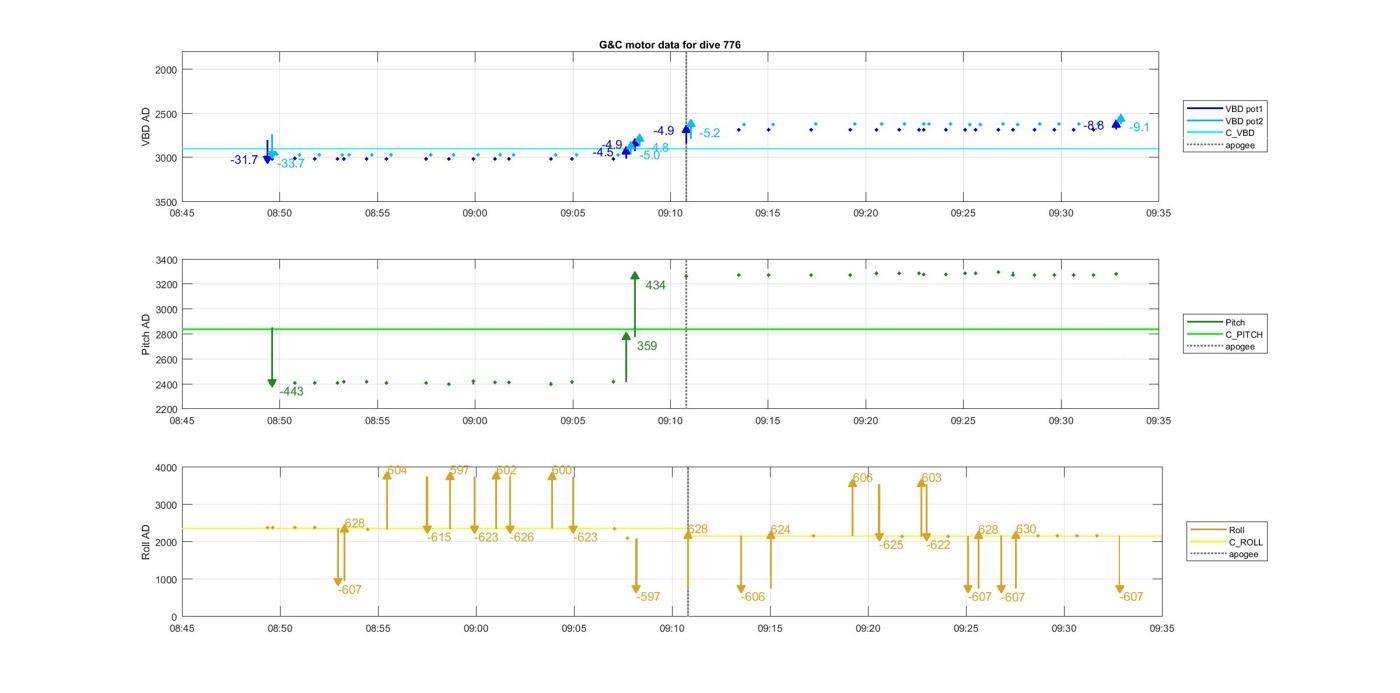The height and width of the screenshot is (693, 1400).
Task: Click the 'VBD AD' y-axis label
Action: point(146,128)
